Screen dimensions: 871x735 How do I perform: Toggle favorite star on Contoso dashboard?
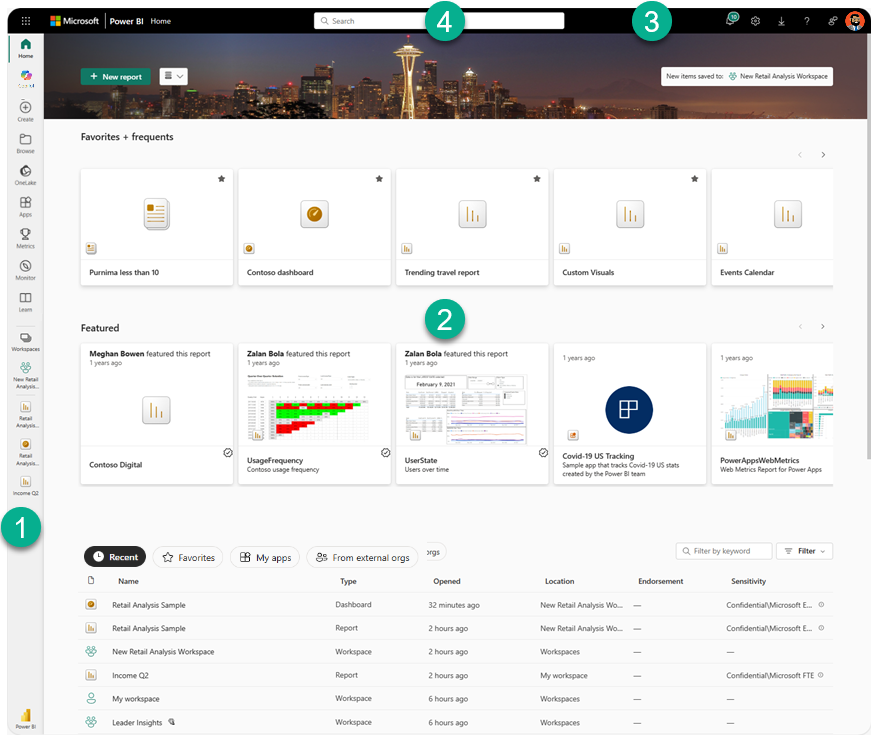(379, 179)
